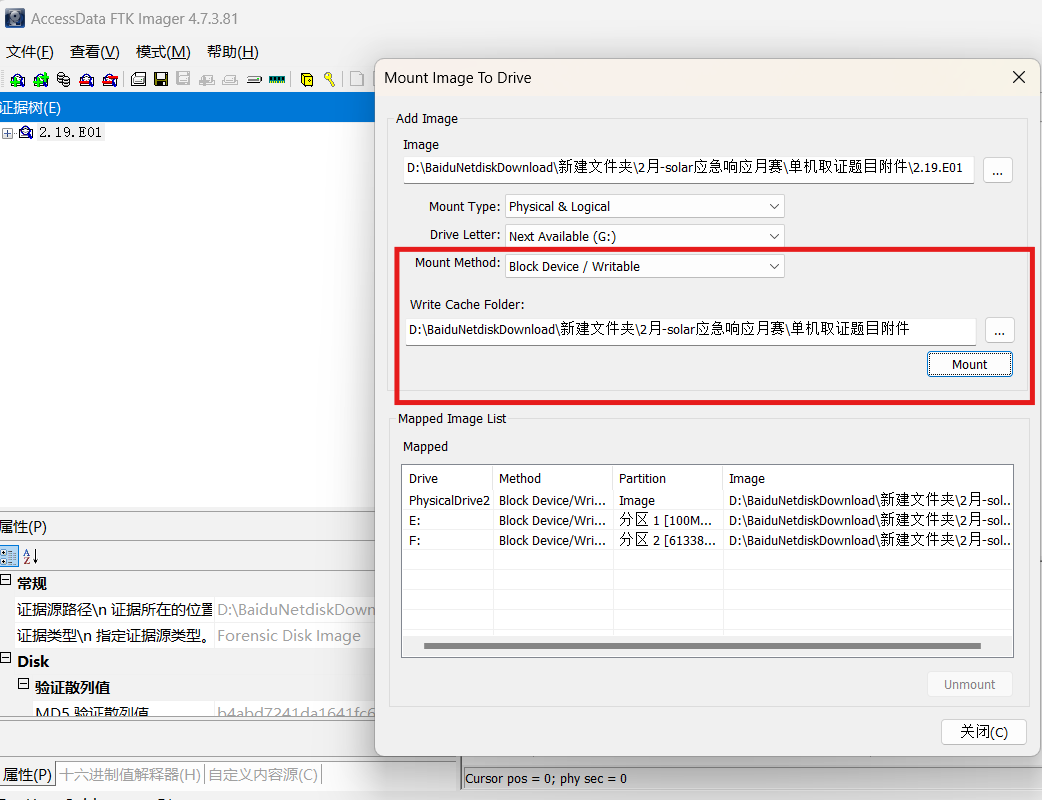Click the Create Custom Content Image icon
Image resolution: width=1042 pixels, height=800 pixels.
230,80
